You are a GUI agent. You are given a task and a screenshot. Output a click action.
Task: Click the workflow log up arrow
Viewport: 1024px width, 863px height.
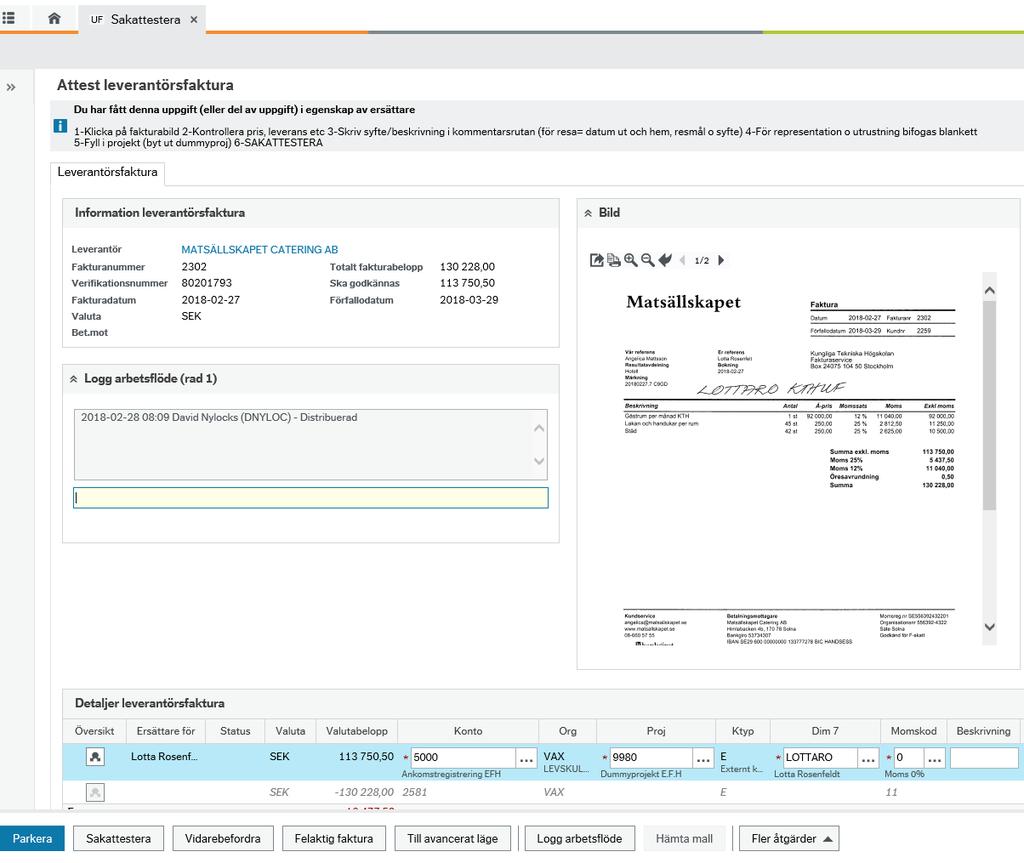pyautogui.click(x=539, y=429)
